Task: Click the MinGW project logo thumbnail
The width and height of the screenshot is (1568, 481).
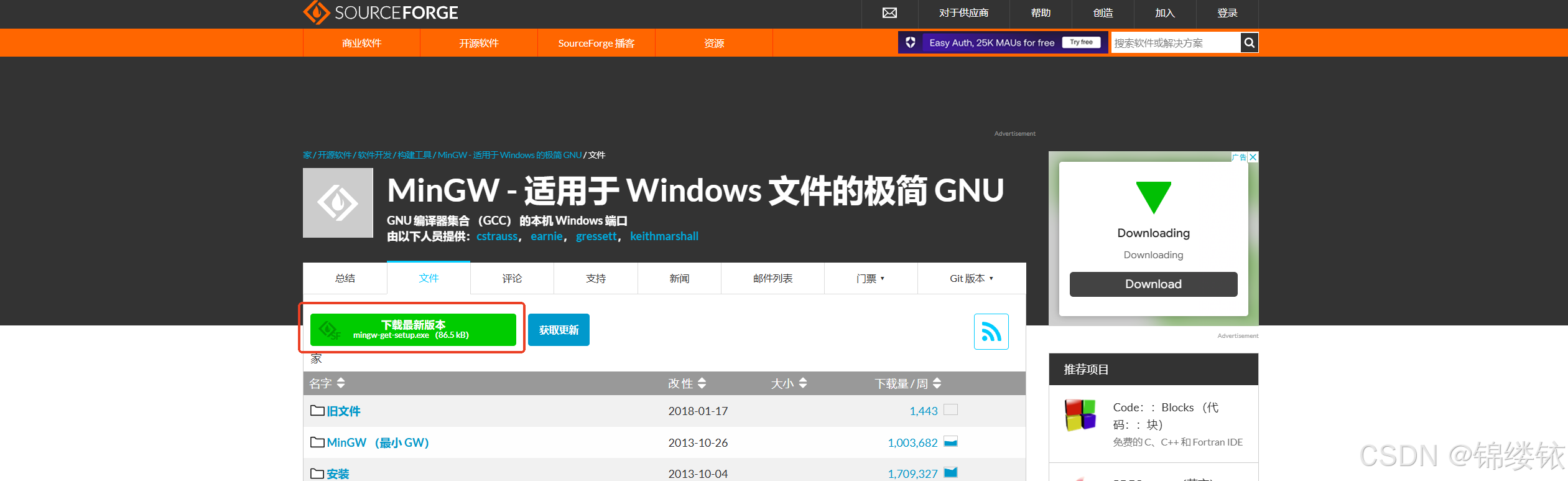Action: point(338,203)
